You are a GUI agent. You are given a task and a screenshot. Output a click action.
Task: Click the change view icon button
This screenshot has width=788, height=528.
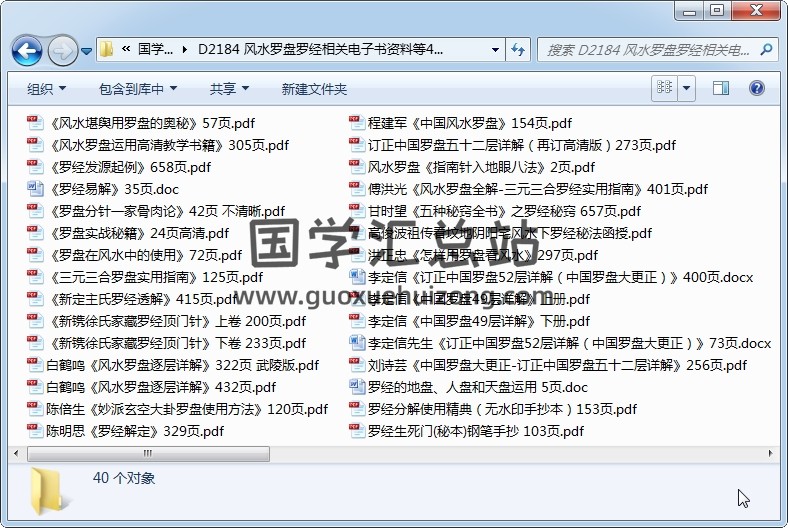pos(664,88)
